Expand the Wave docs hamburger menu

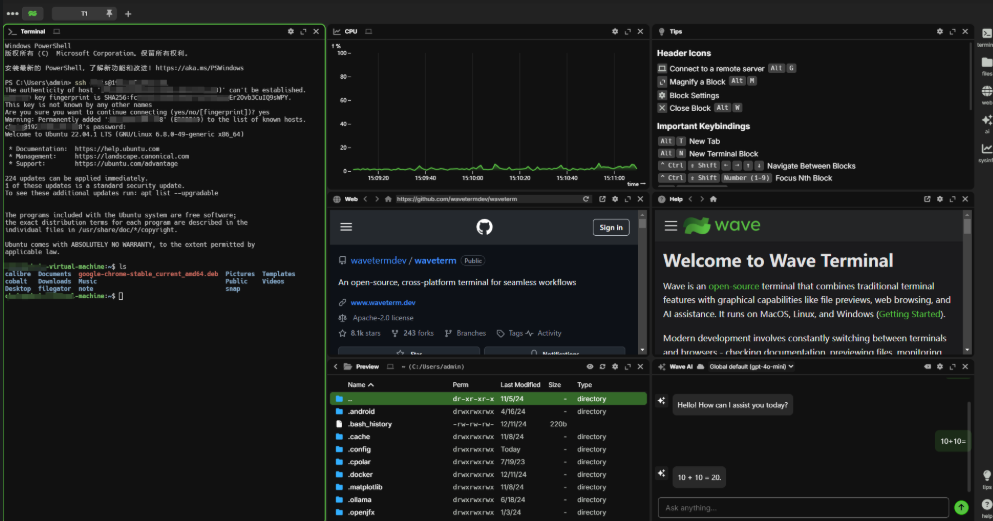(x=670, y=226)
